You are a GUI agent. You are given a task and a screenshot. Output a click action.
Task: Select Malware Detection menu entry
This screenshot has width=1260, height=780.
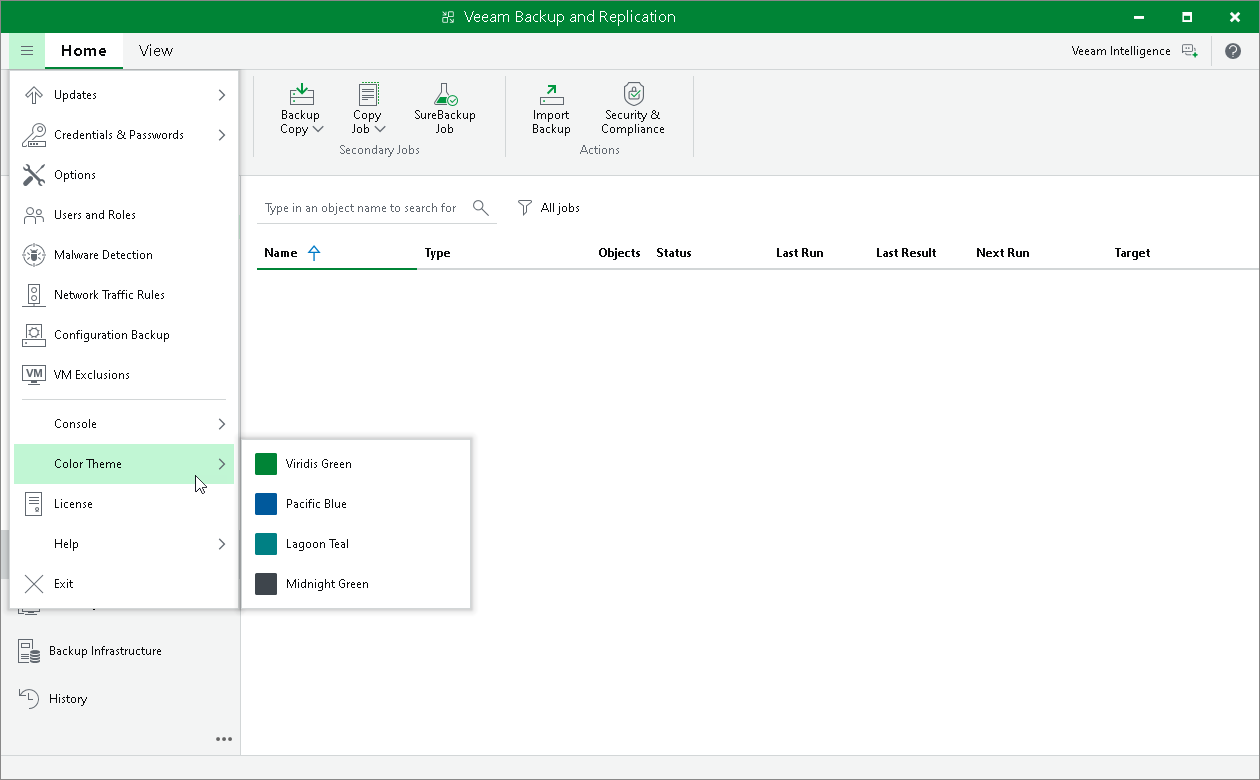coord(124,255)
